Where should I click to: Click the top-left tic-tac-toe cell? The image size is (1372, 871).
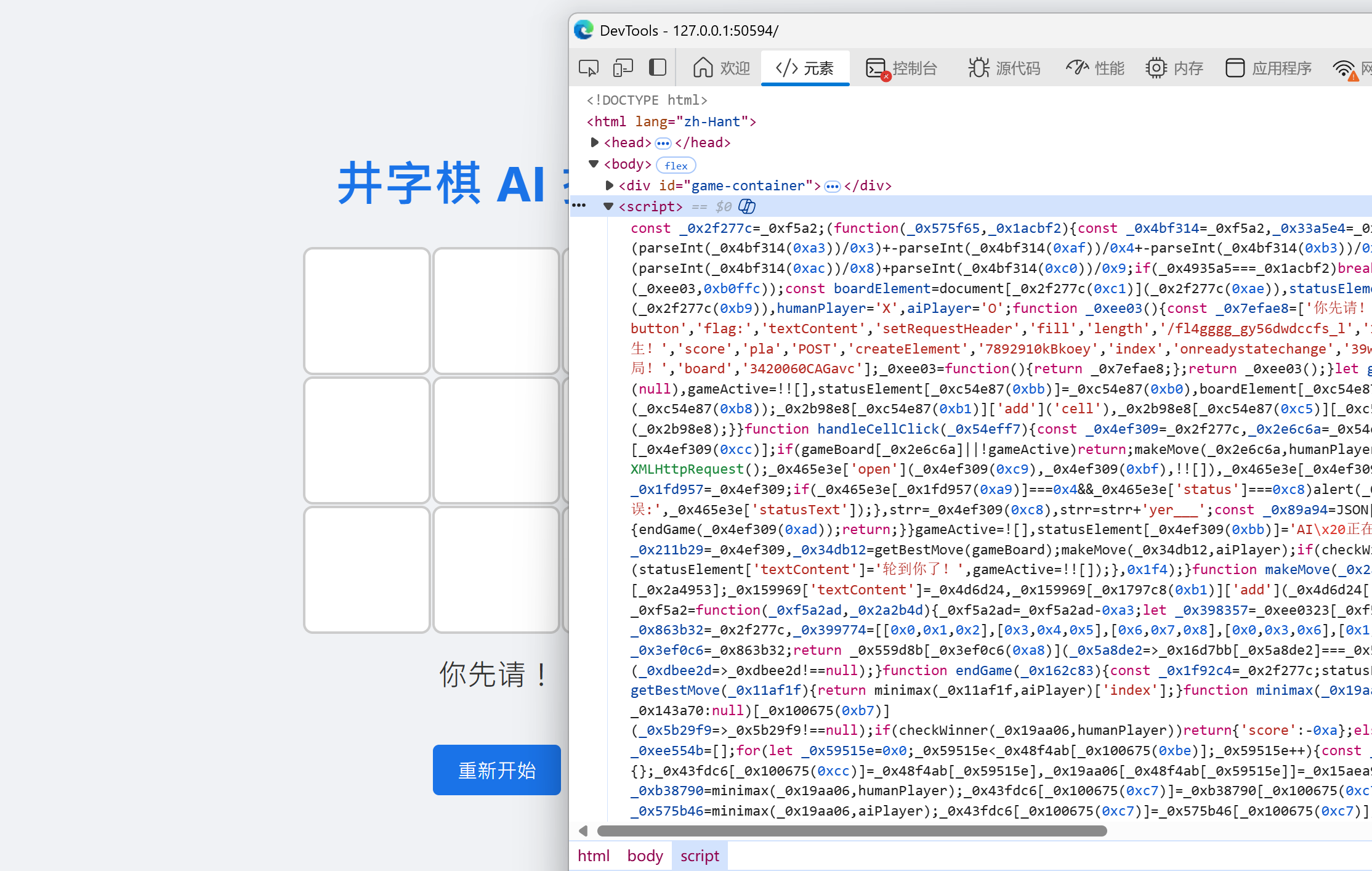[366, 311]
